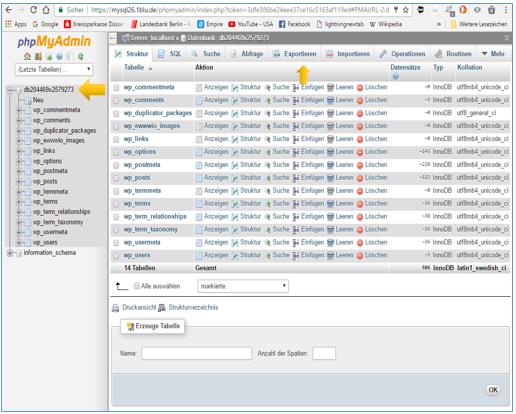Open wp_ewwwio_images table link in main list
The height and width of the screenshot is (414, 516).
pos(152,126)
